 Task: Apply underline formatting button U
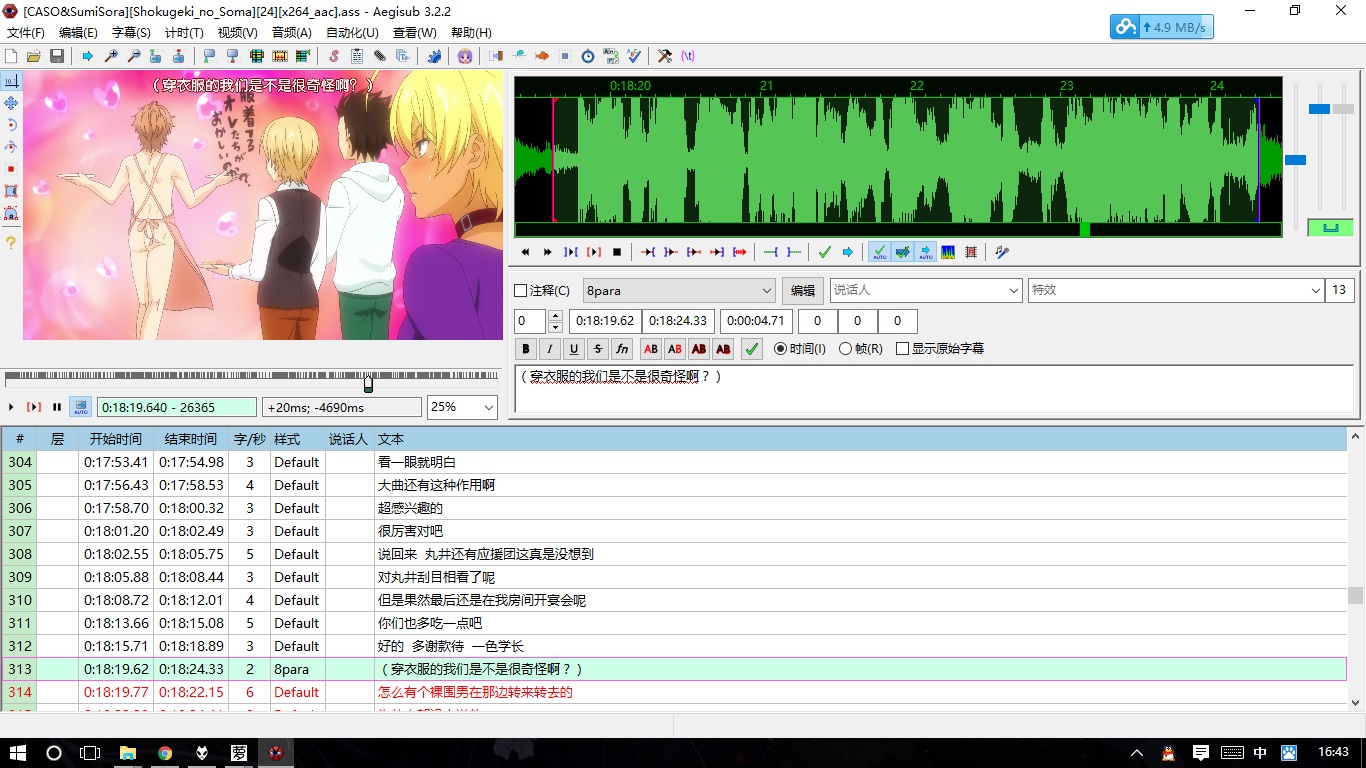pos(574,349)
